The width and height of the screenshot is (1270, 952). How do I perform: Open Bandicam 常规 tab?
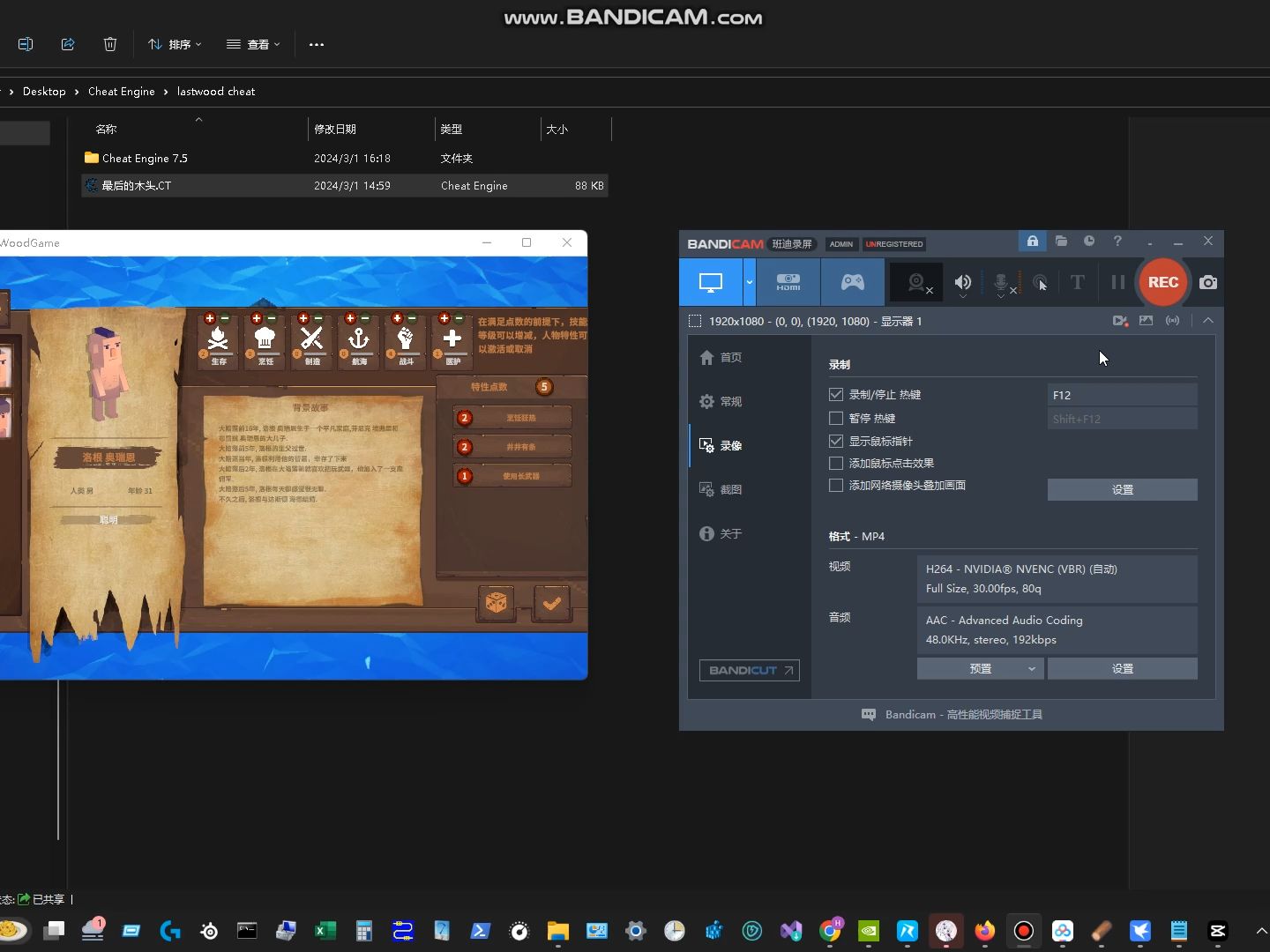721,401
